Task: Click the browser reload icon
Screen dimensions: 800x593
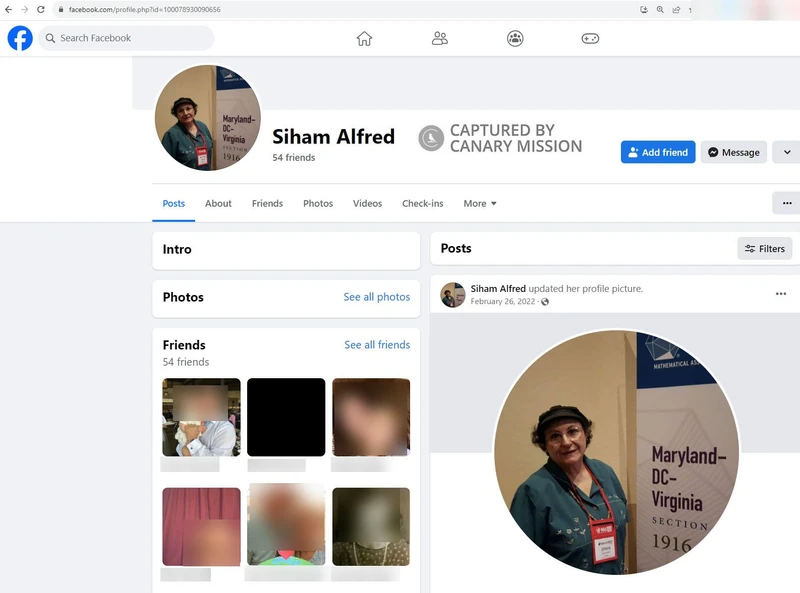Action: (39, 9)
